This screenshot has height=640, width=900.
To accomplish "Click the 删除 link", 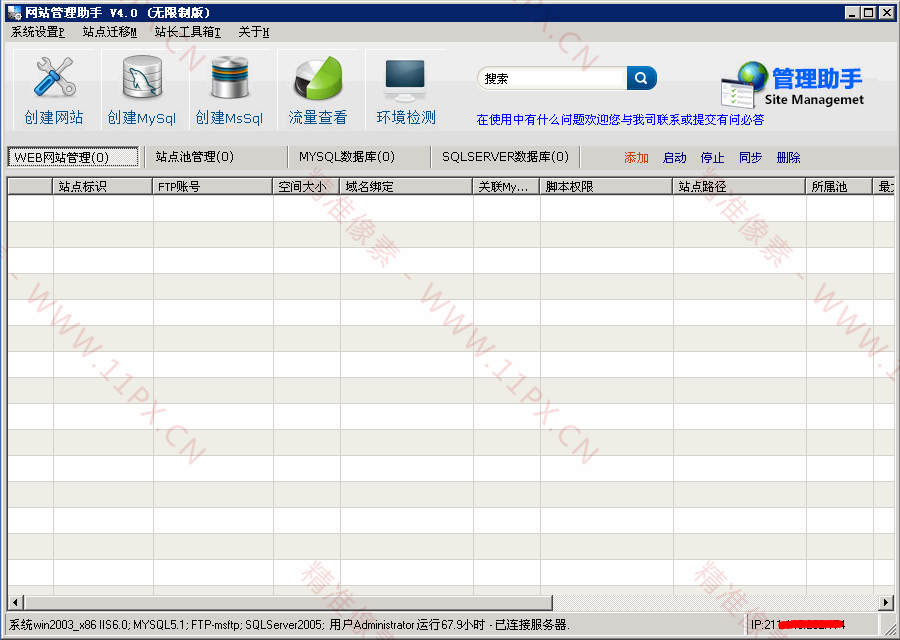I will [x=788, y=158].
